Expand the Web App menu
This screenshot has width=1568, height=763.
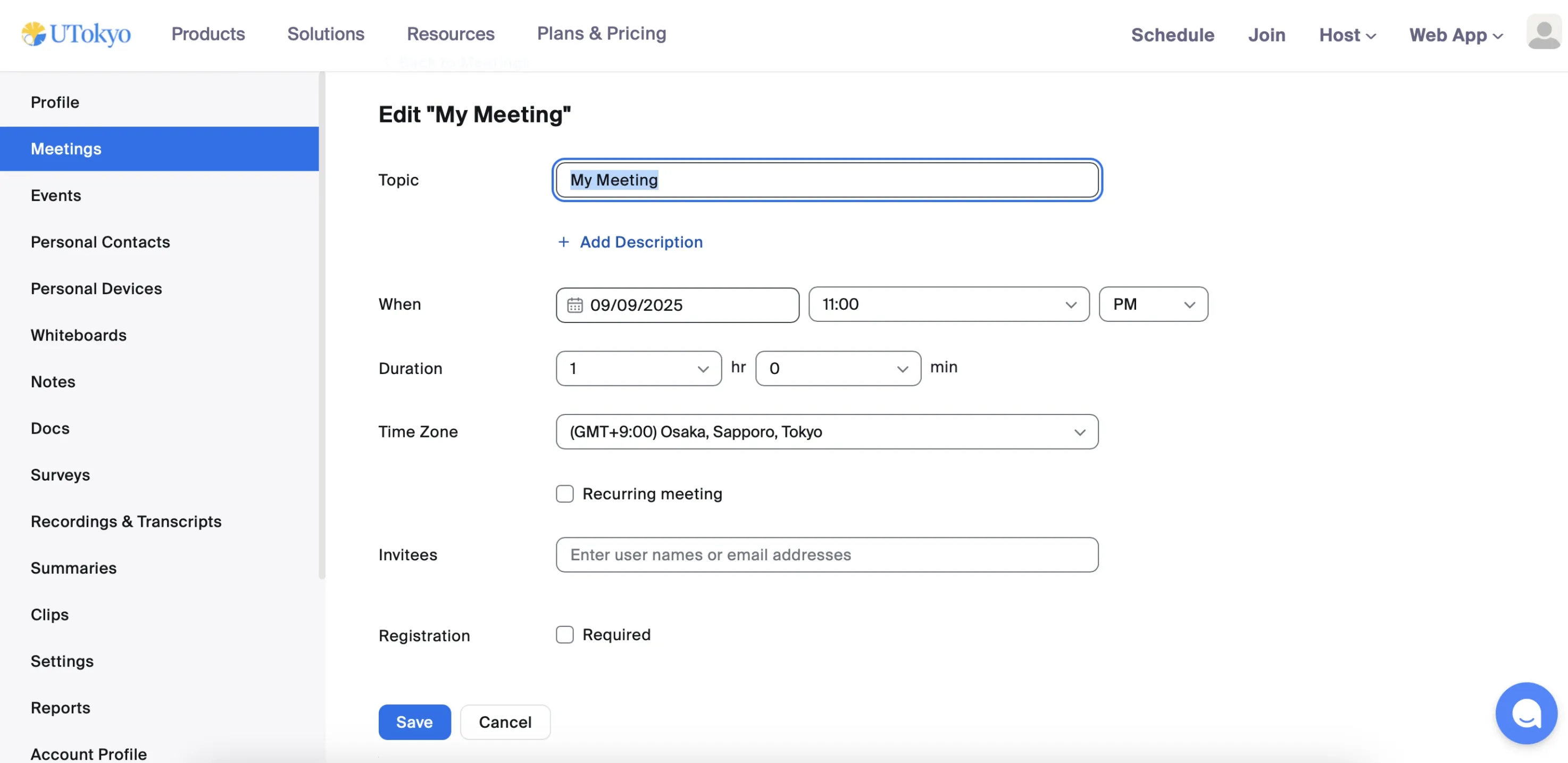[x=1455, y=35]
